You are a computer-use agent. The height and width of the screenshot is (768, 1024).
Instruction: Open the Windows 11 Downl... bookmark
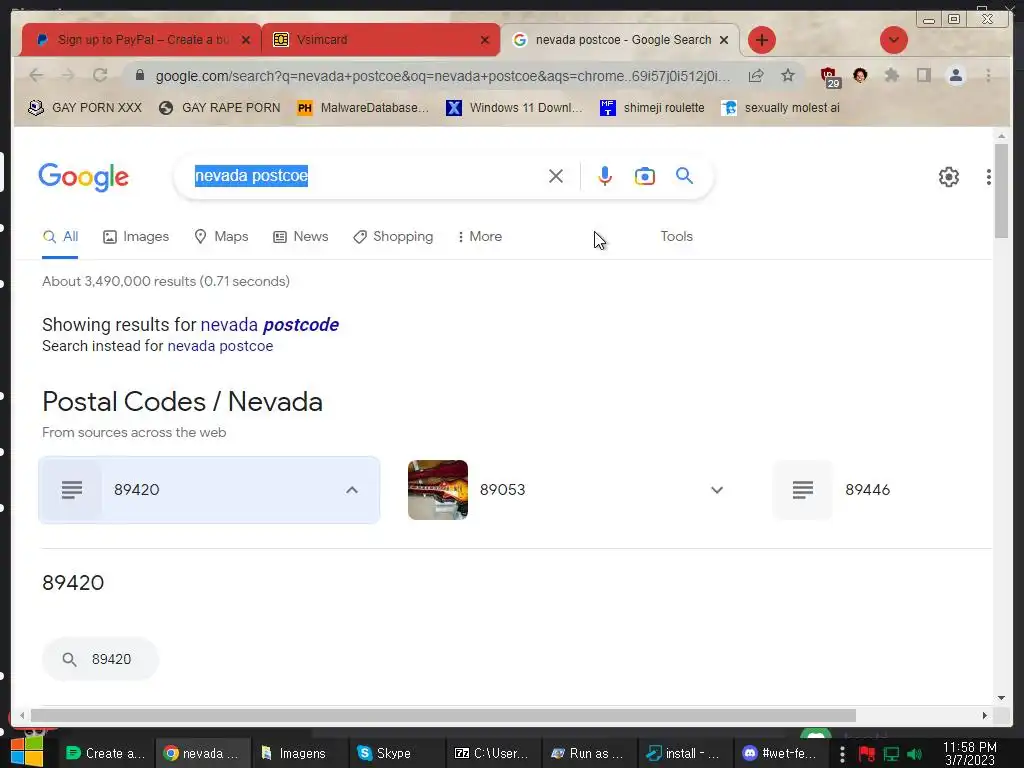click(514, 108)
